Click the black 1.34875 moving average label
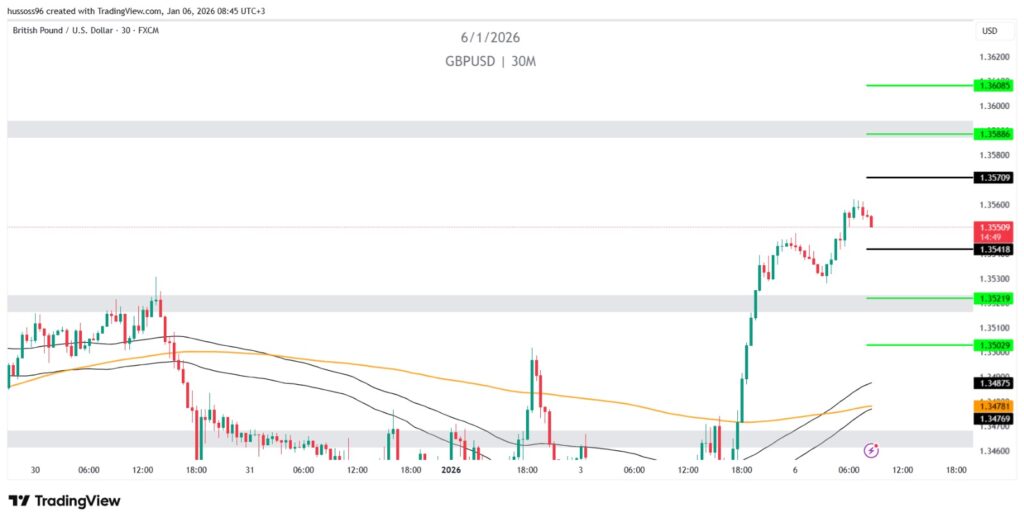The image size is (1024, 522). [x=995, y=383]
